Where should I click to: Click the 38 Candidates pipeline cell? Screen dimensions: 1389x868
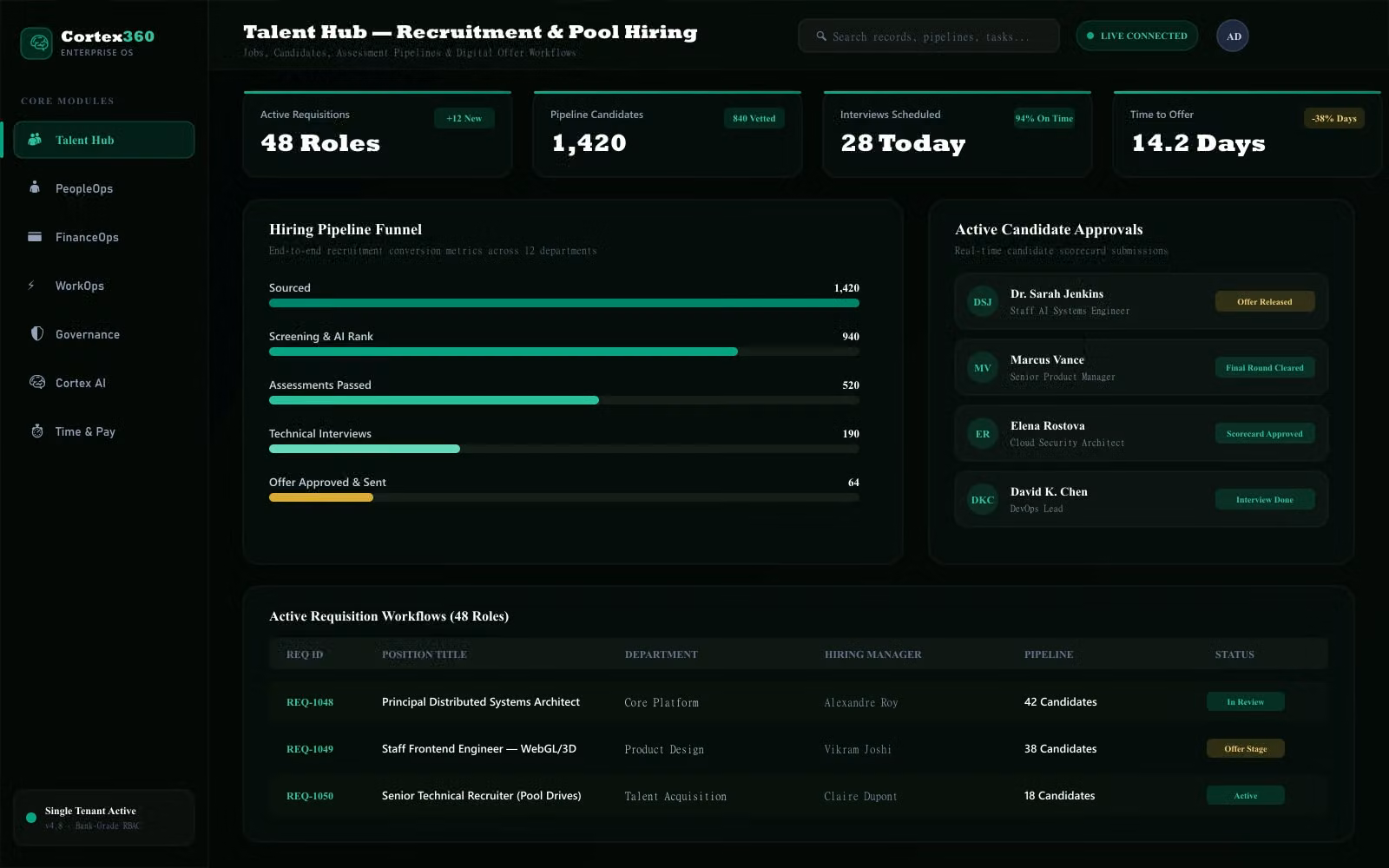[1061, 748]
